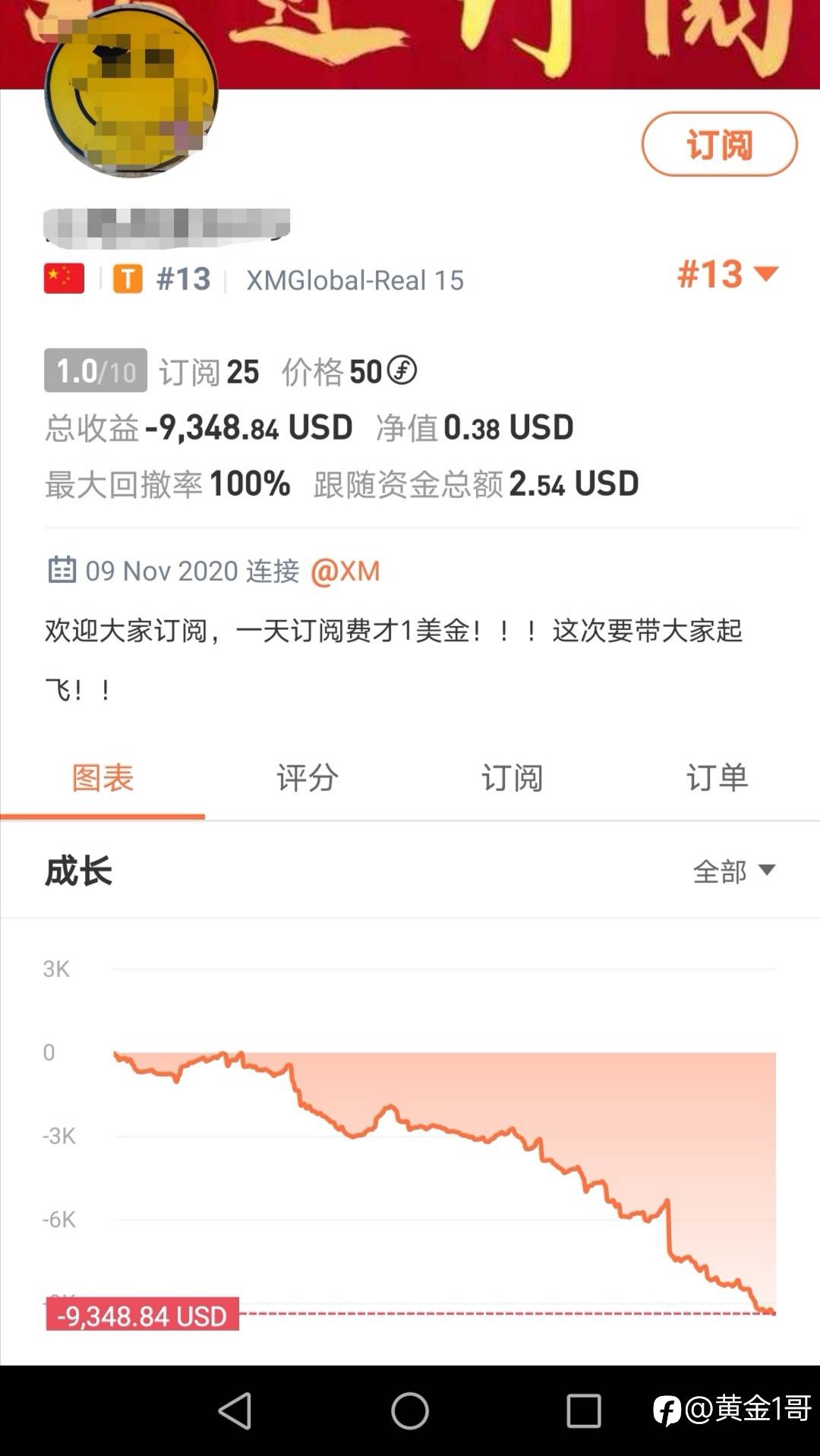Tap the 1.0/10 rating badge

(96, 370)
